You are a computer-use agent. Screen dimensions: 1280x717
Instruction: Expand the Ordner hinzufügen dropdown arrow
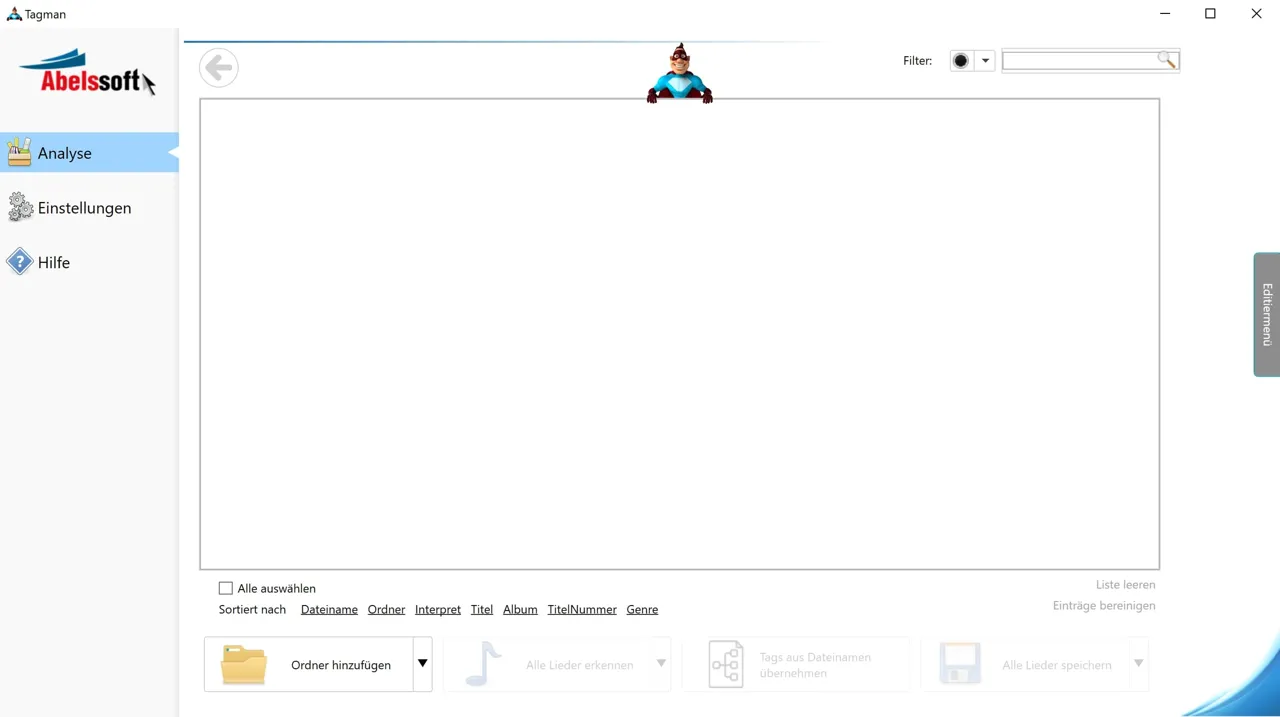coord(422,664)
